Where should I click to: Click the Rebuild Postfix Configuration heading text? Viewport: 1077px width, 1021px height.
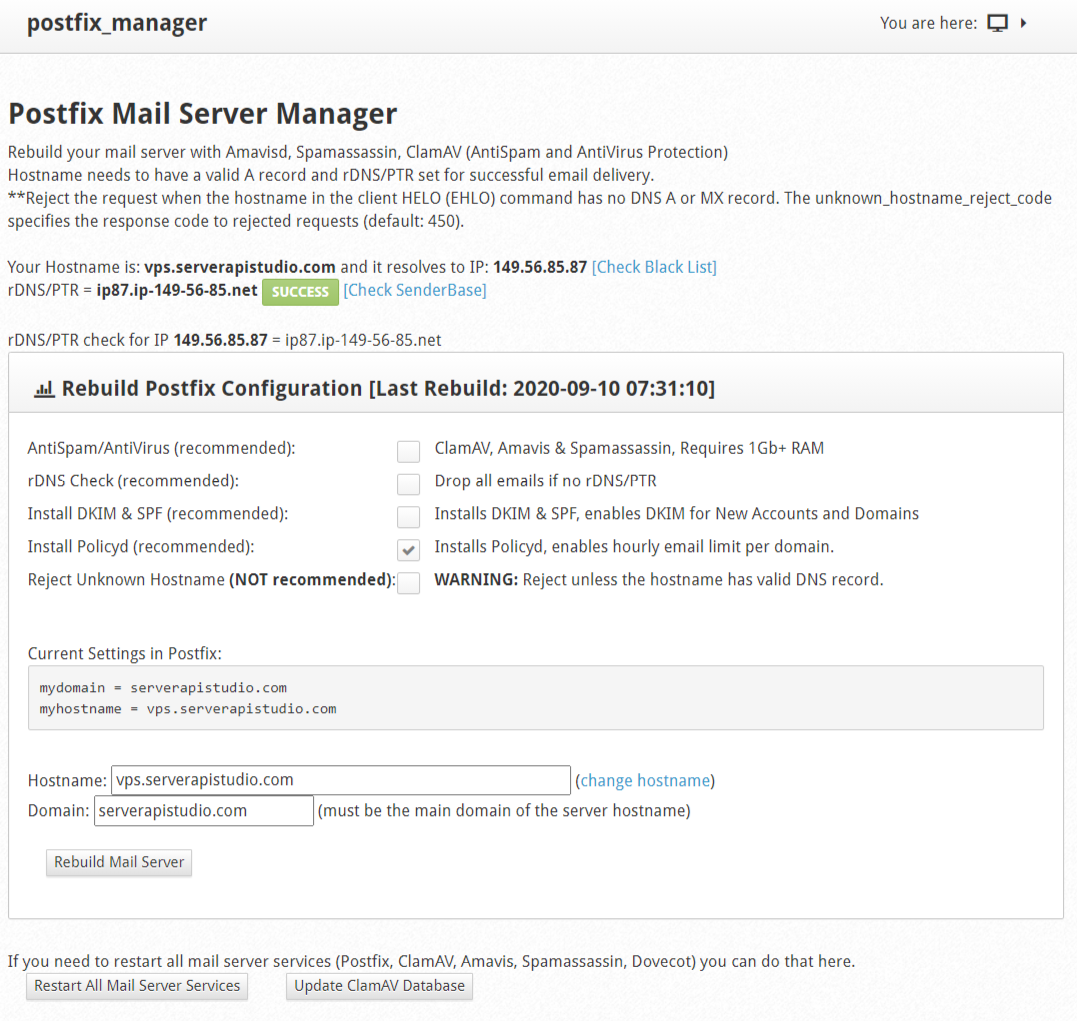pyautogui.click(x=388, y=389)
